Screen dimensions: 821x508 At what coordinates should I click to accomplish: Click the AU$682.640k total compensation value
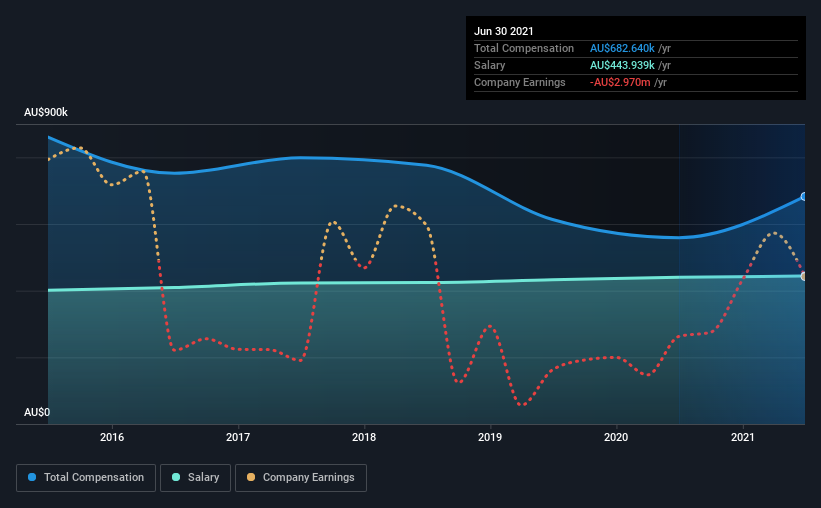coord(622,48)
